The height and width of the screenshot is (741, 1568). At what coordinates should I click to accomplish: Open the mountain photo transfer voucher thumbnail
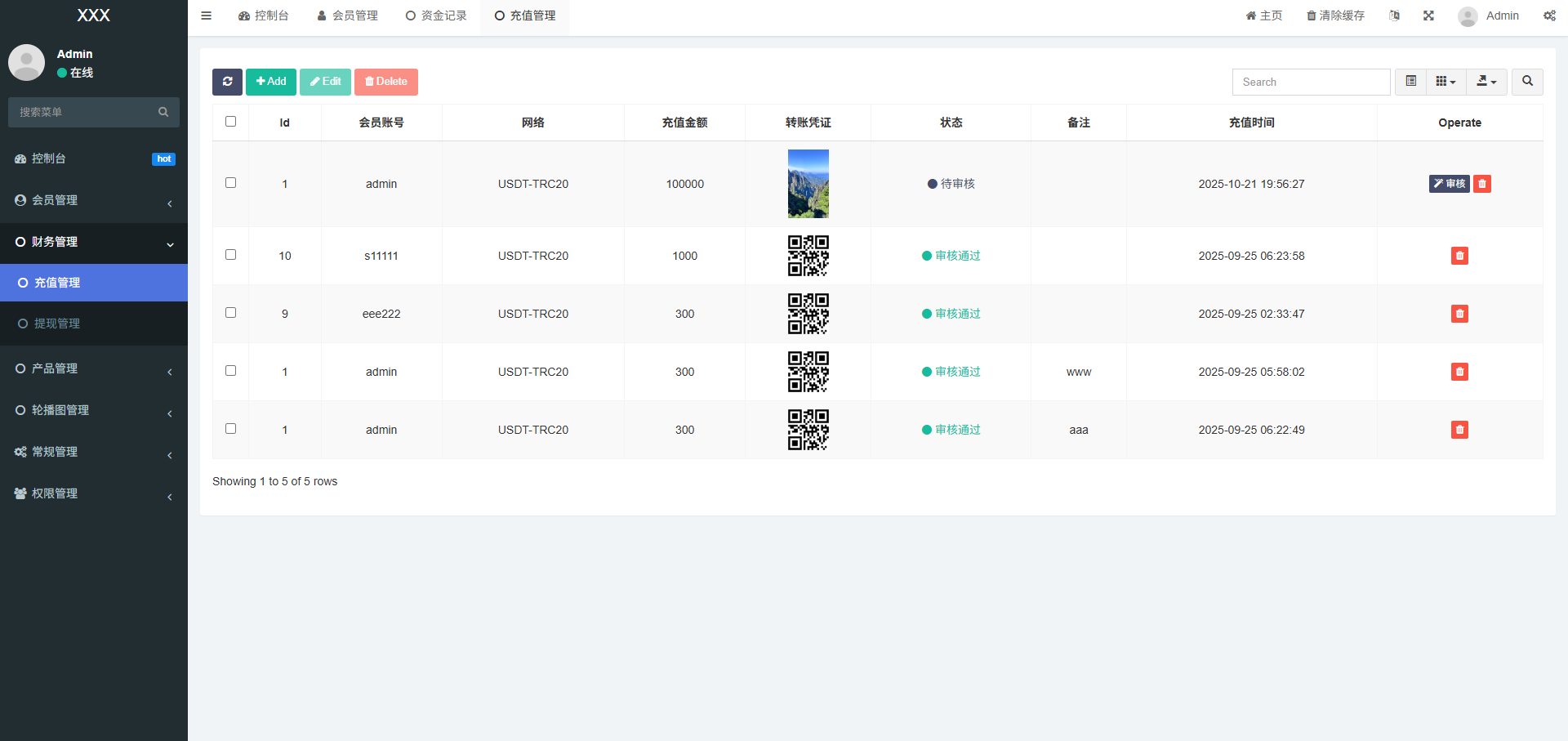[x=808, y=184]
